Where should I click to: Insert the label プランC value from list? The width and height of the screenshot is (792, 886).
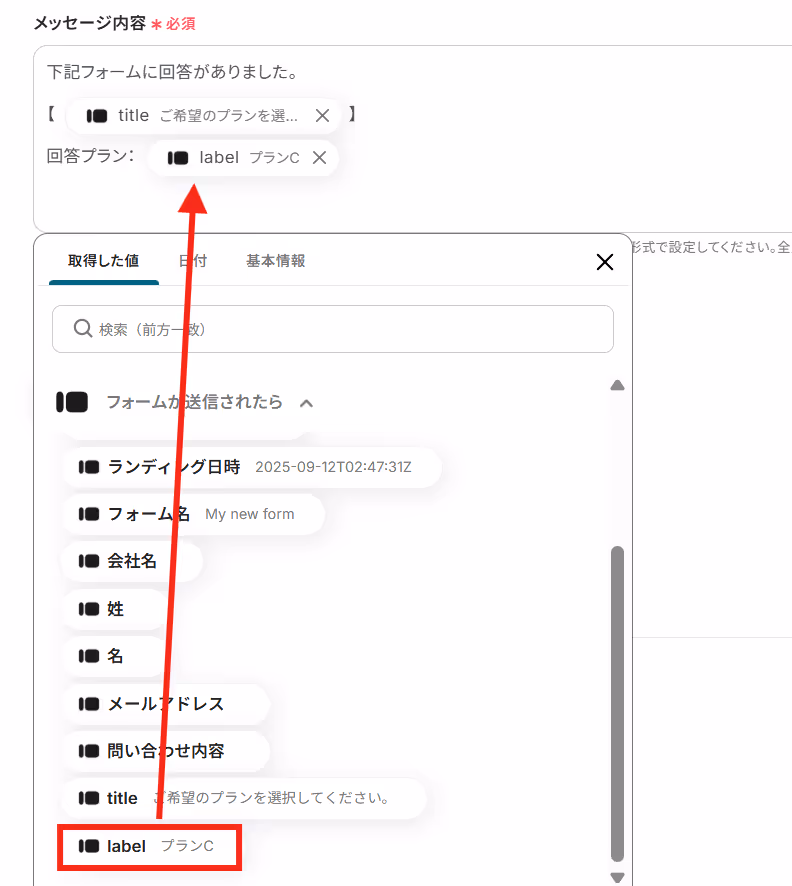150,846
